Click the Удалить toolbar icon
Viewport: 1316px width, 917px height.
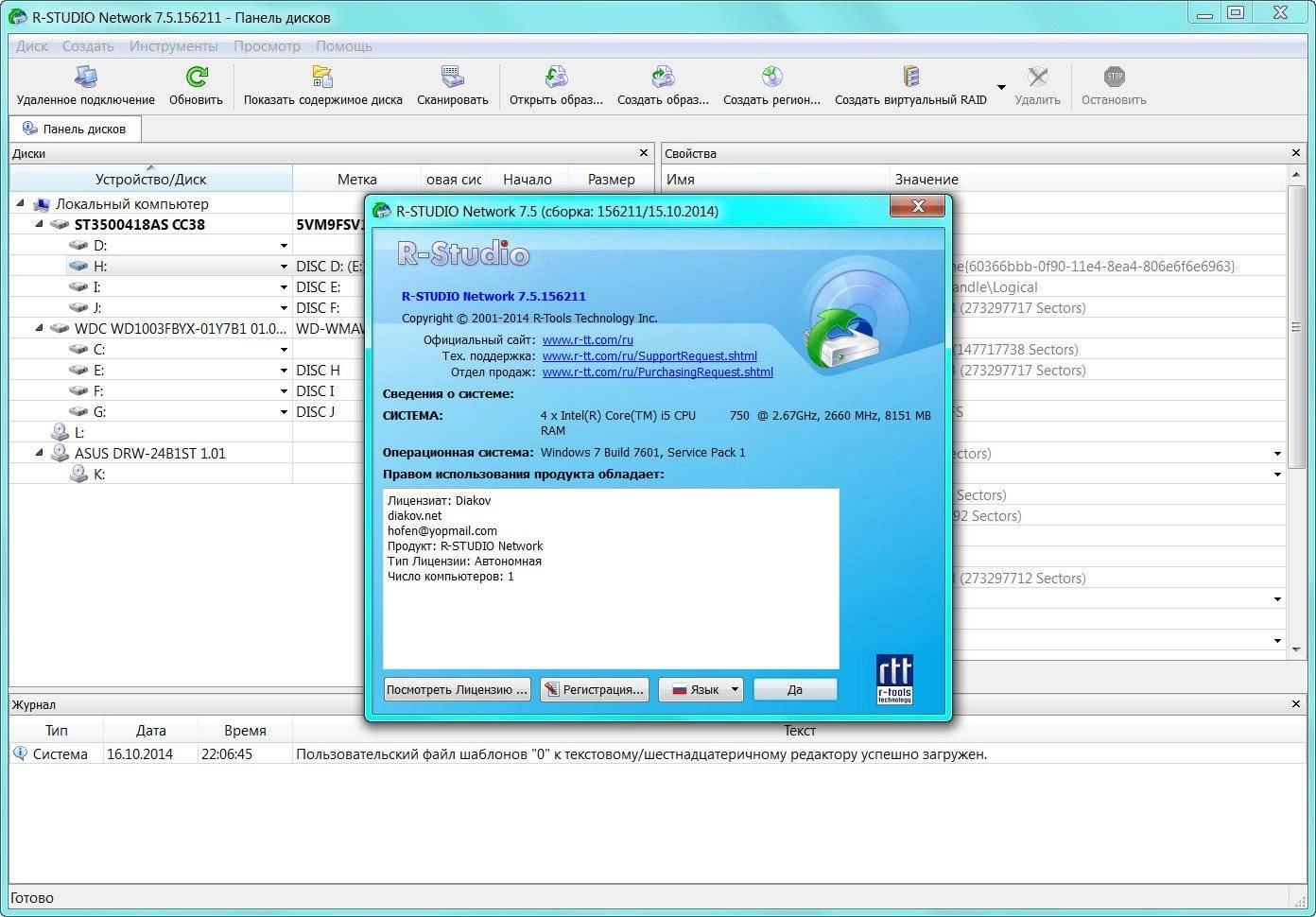[1037, 77]
